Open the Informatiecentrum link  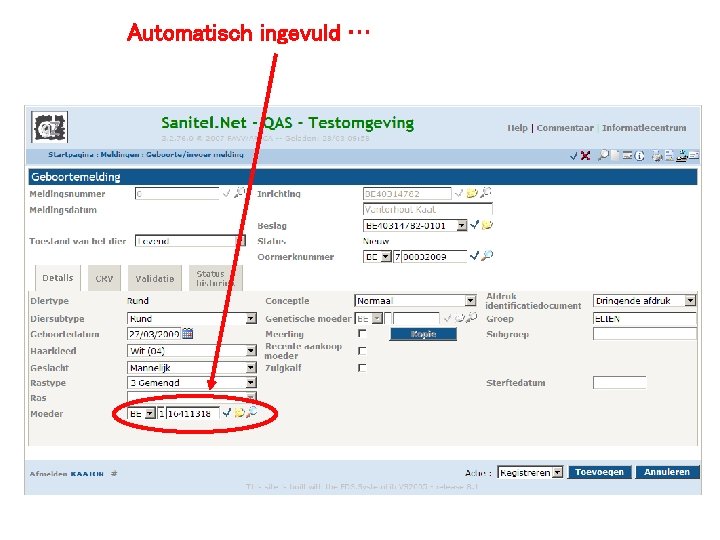(644, 128)
